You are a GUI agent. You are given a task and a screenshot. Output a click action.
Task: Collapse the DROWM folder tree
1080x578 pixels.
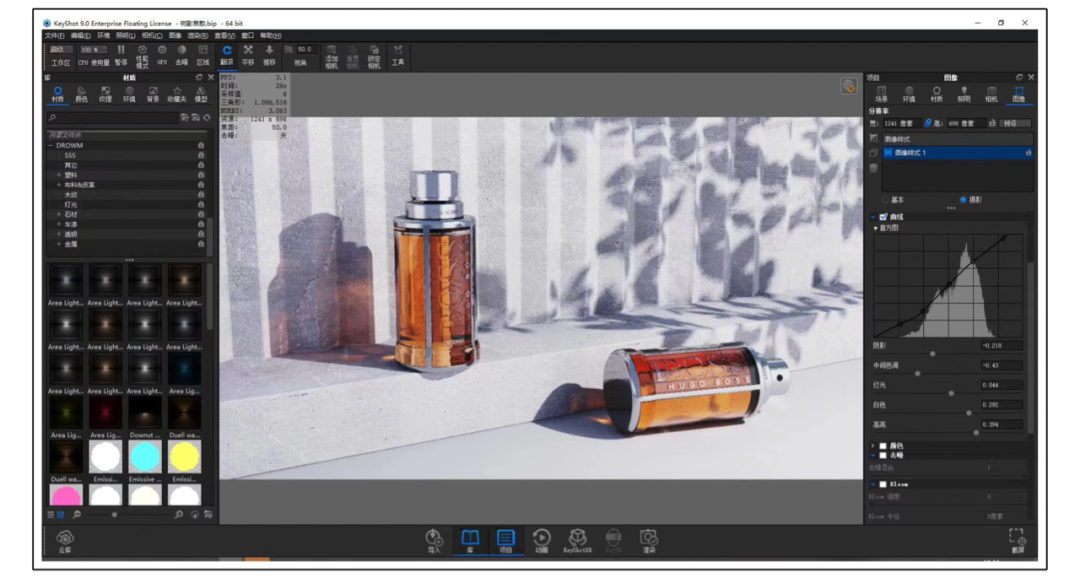click(51, 145)
